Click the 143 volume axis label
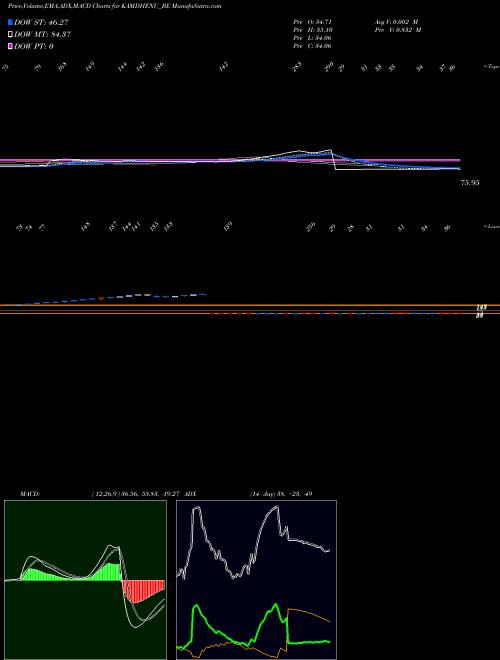The width and height of the screenshot is (500, 660). (483, 308)
